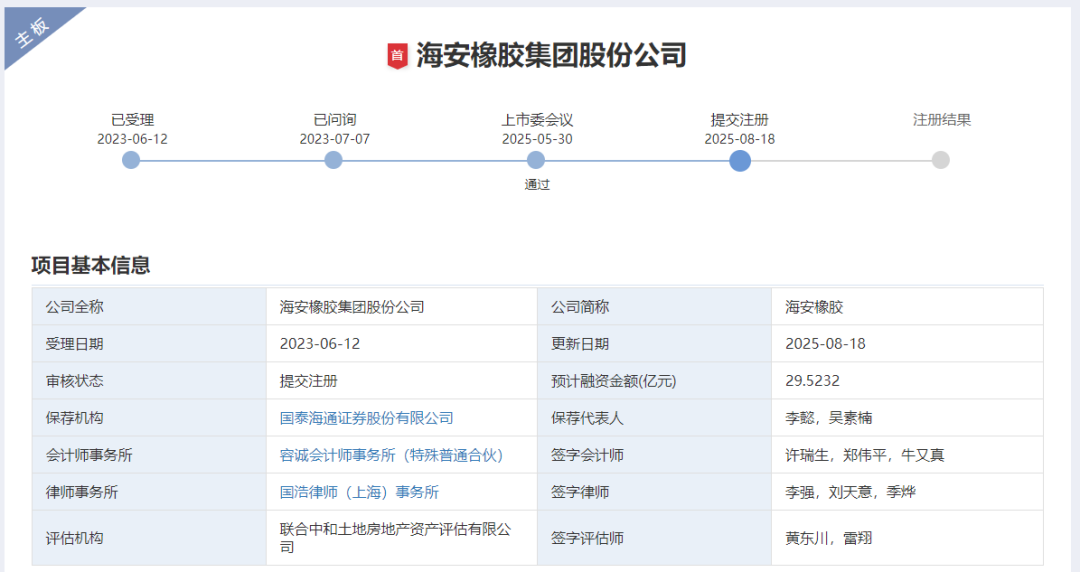
Task: Open the 国泰海通证券股份有限公司 link
Action: 366,418
